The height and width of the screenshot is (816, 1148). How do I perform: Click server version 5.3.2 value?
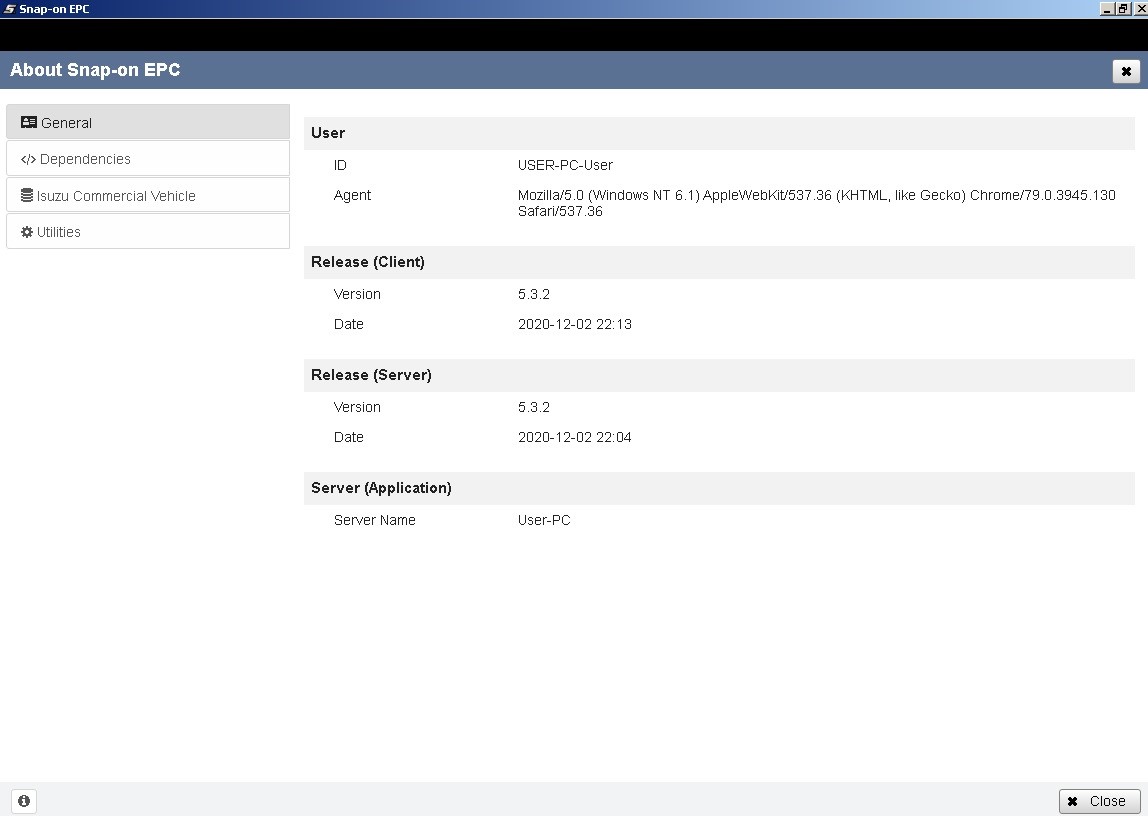(x=534, y=407)
